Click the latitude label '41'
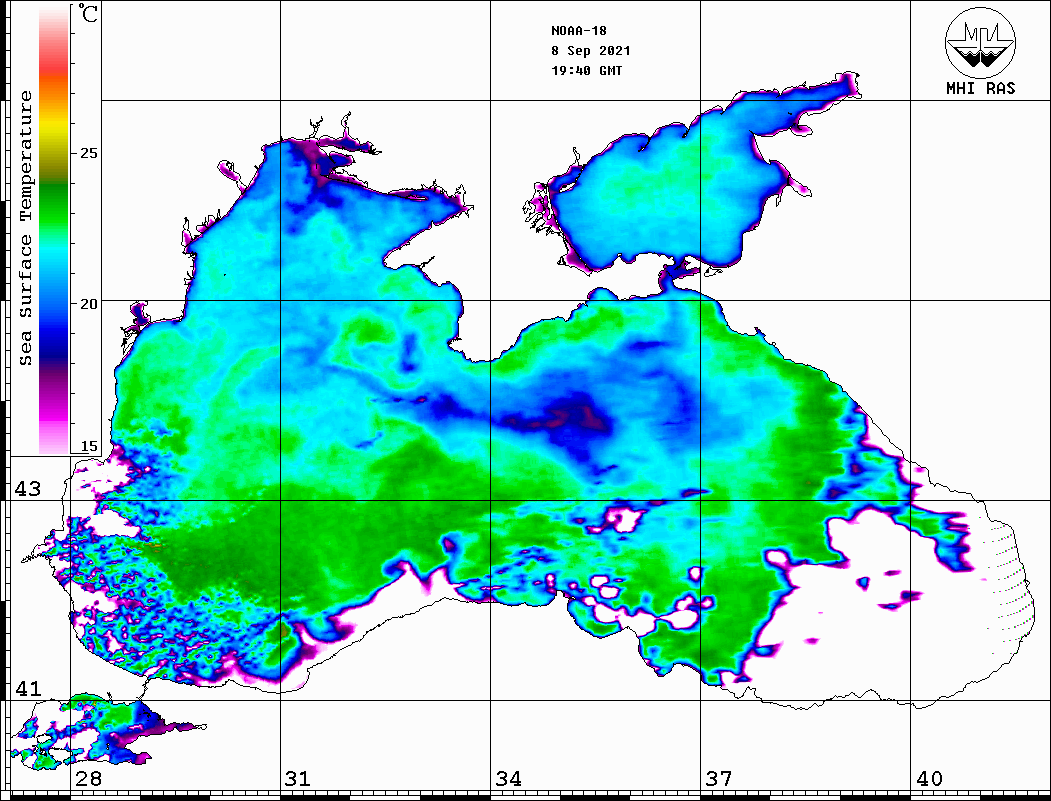 point(28,689)
